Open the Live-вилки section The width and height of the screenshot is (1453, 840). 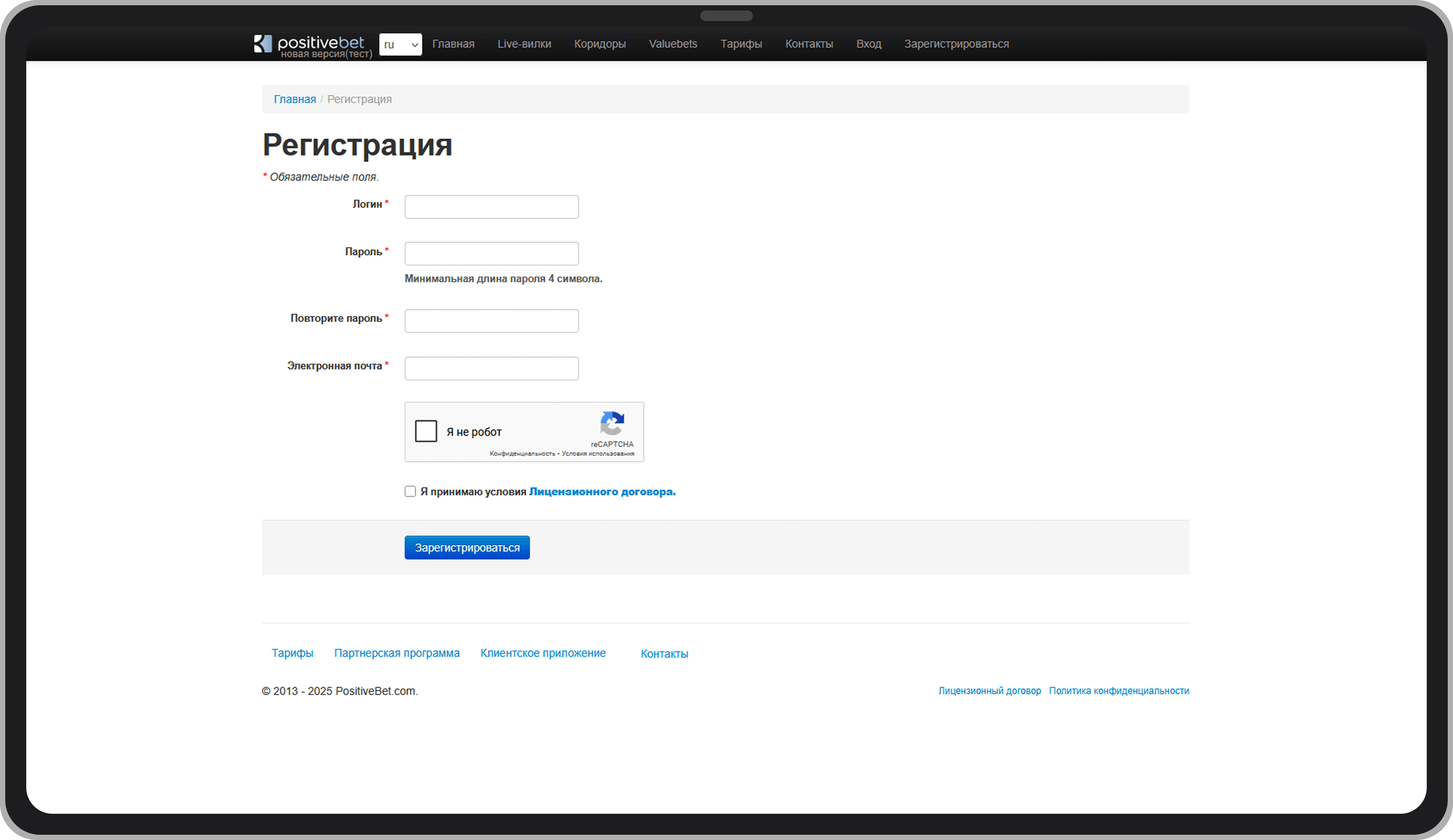[x=524, y=44]
